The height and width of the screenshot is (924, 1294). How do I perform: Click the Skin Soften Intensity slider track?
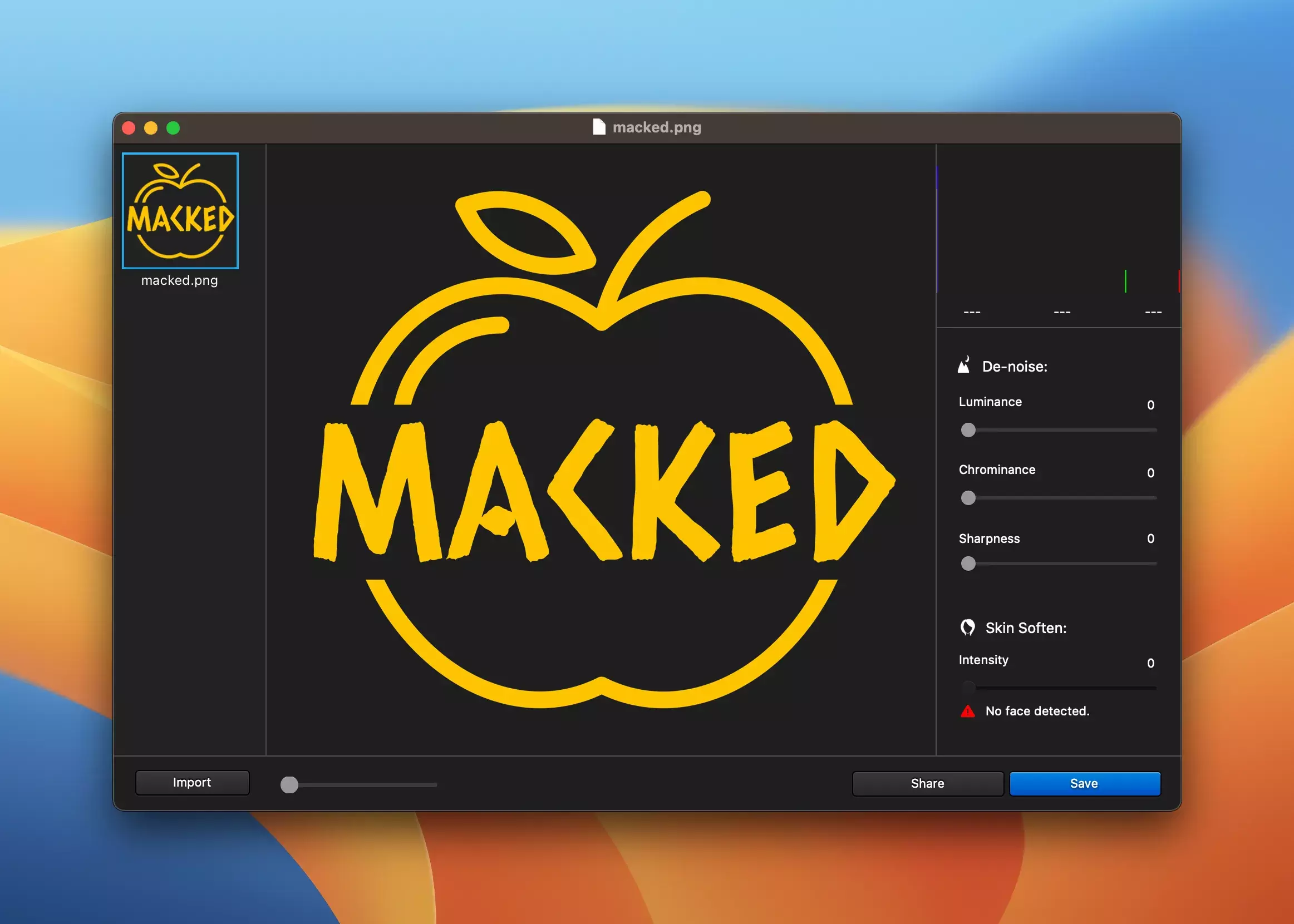click(x=1065, y=688)
